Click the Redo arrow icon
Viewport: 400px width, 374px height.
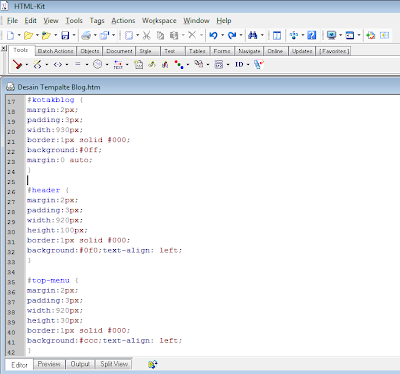tap(232, 35)
